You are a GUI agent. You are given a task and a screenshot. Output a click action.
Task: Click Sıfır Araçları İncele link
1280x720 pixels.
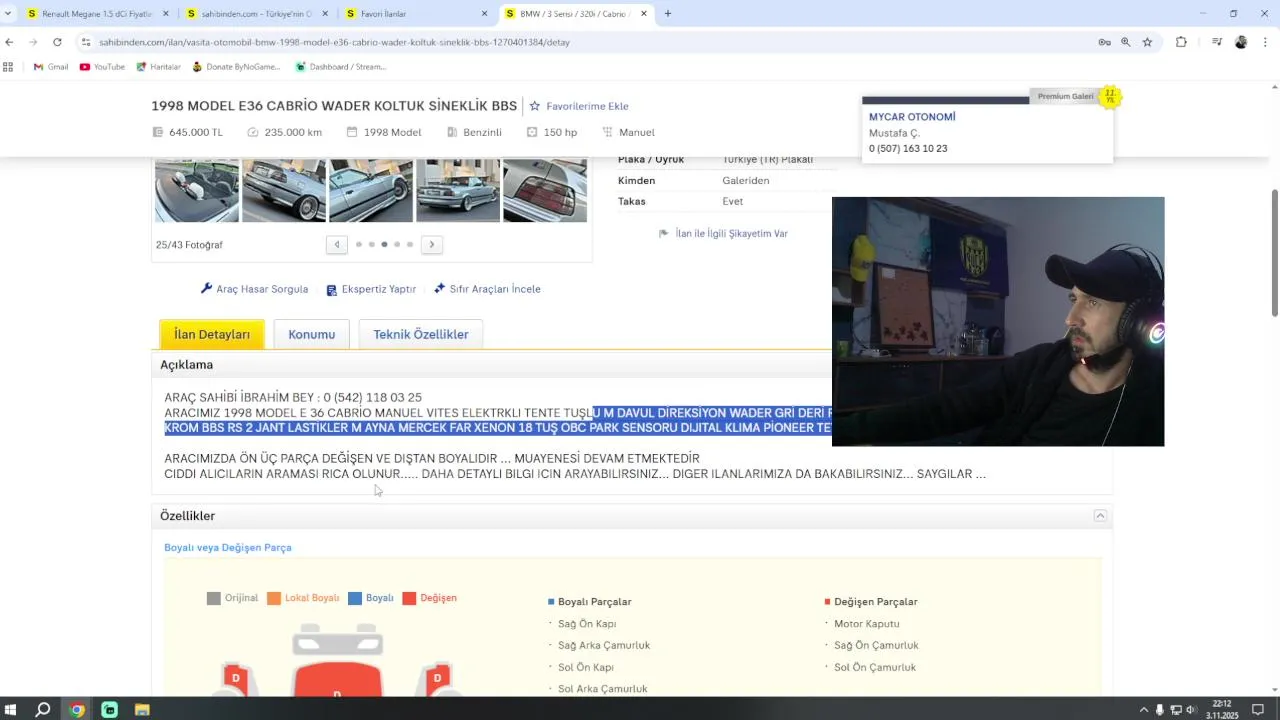click(487, 289)
